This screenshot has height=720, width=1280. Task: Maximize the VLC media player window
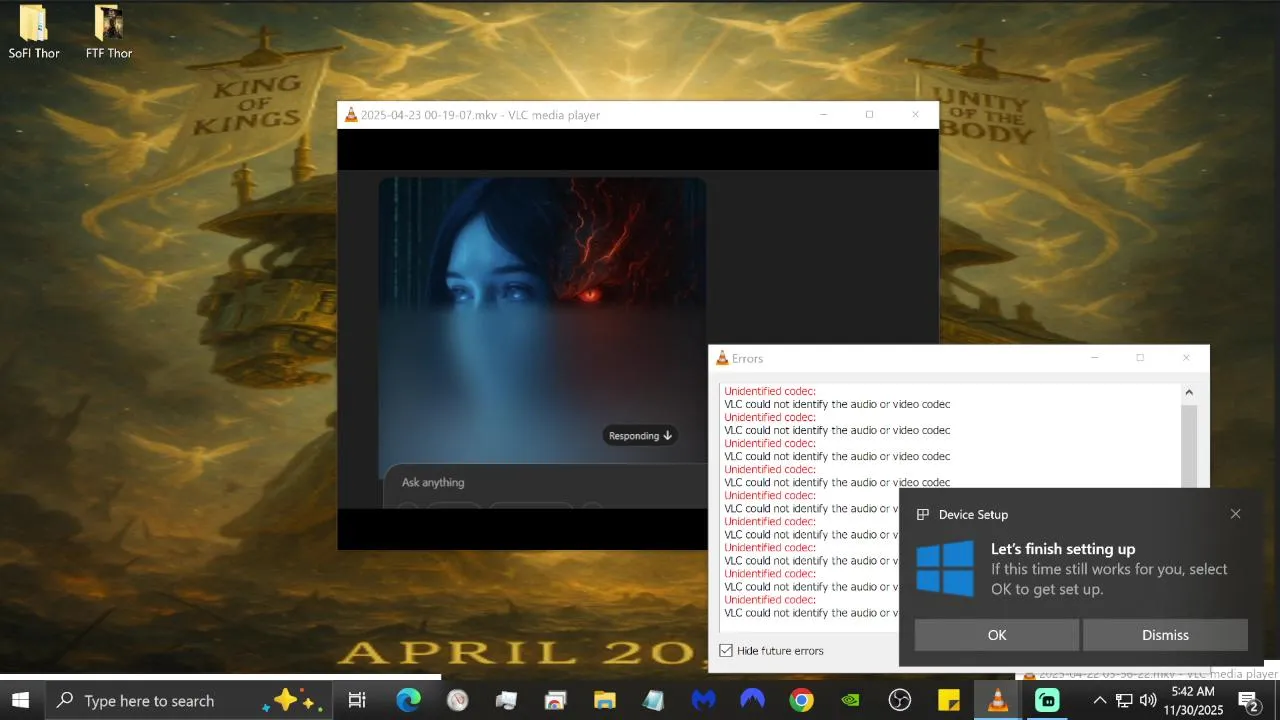869,115
